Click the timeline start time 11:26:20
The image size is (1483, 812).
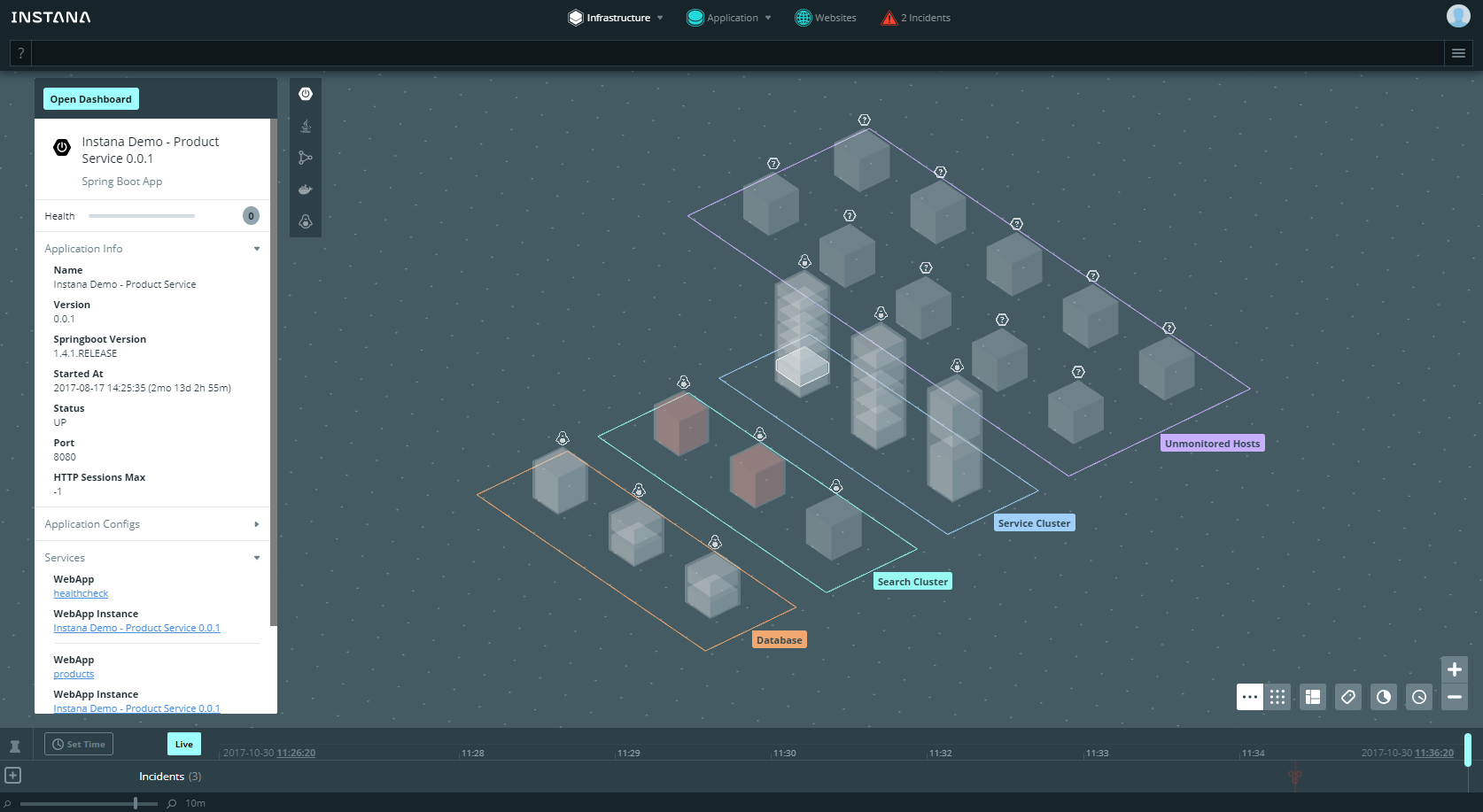296,754
